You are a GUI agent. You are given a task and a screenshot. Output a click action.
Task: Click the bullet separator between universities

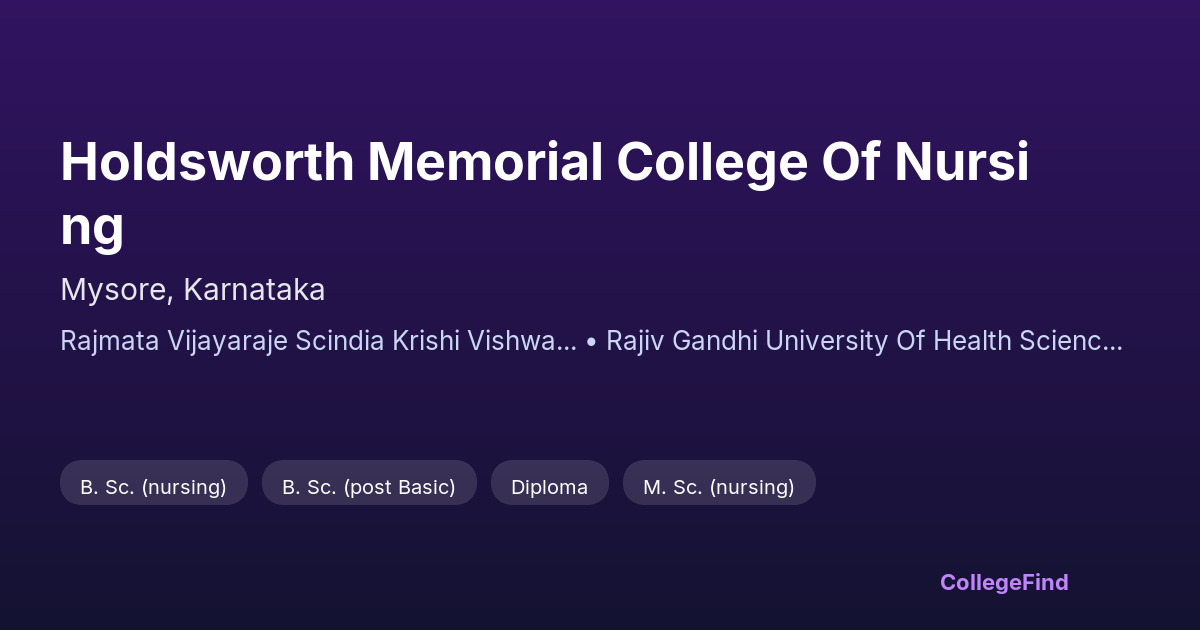(591, 341)
